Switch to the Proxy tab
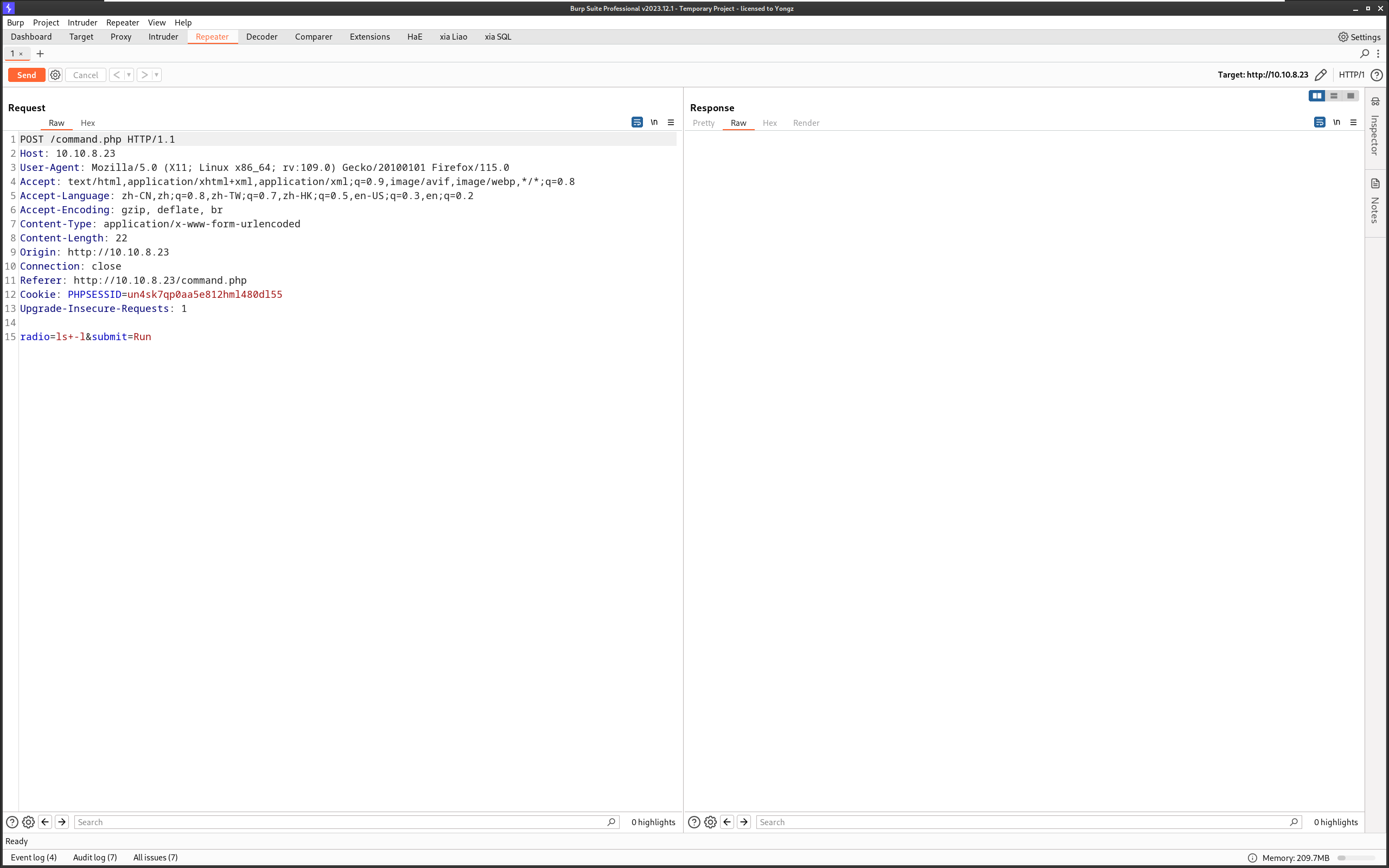 tap(121, 37)
